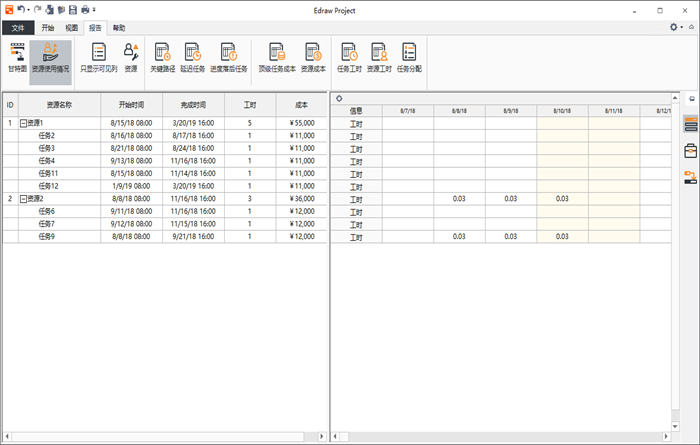
Task: Collapse the 资源1 tree row
Action: (23, 123)
